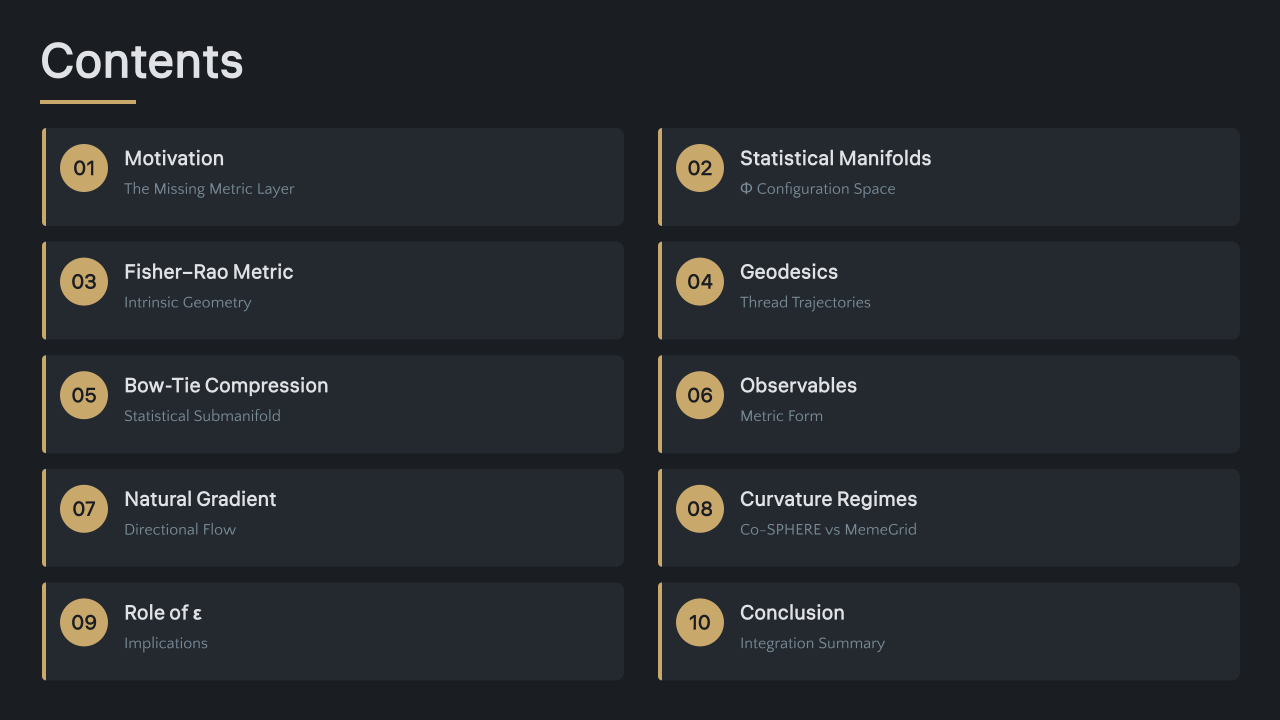The image size is (1280, 720).
Task: Select the 07 numbered badge
Action: point(84,509)
